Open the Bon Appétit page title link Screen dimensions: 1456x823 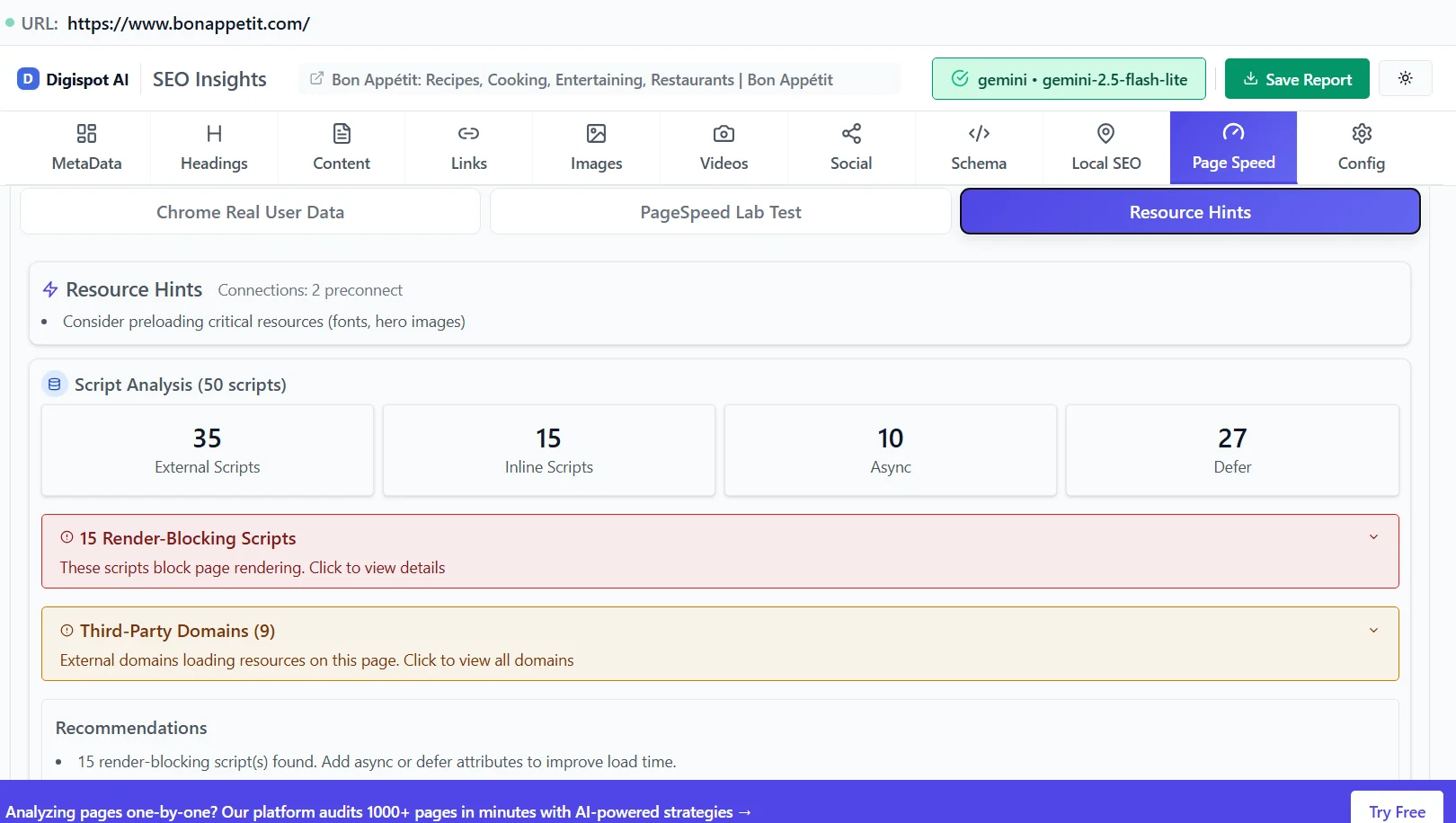point(582,79)
